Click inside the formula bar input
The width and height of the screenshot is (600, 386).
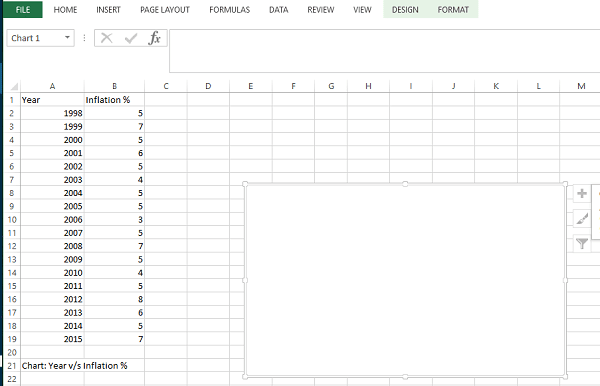pyautogui.click(x=384, y=50)
